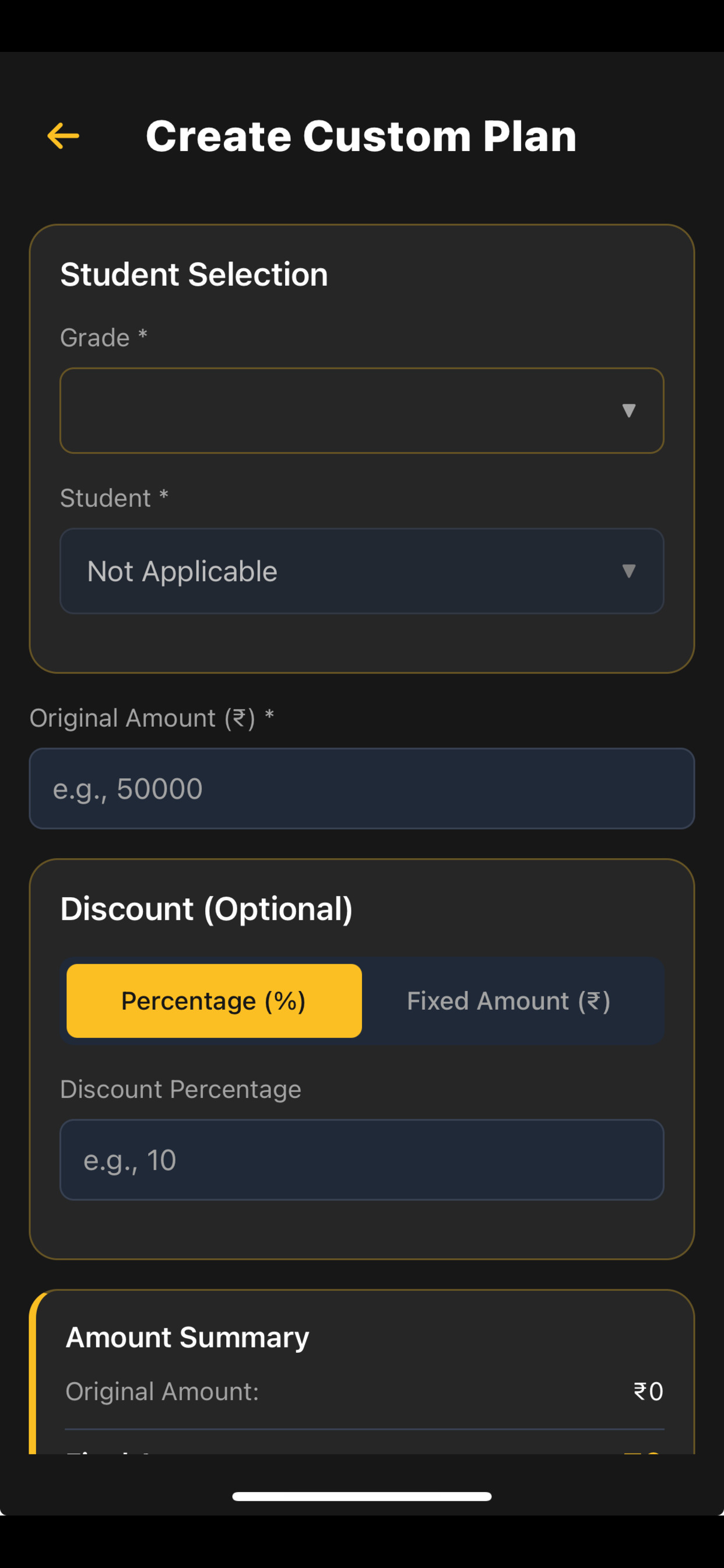Tap the Amount Summary card heading
This screenshot has height=1568, width=724.
(187, 1338)
